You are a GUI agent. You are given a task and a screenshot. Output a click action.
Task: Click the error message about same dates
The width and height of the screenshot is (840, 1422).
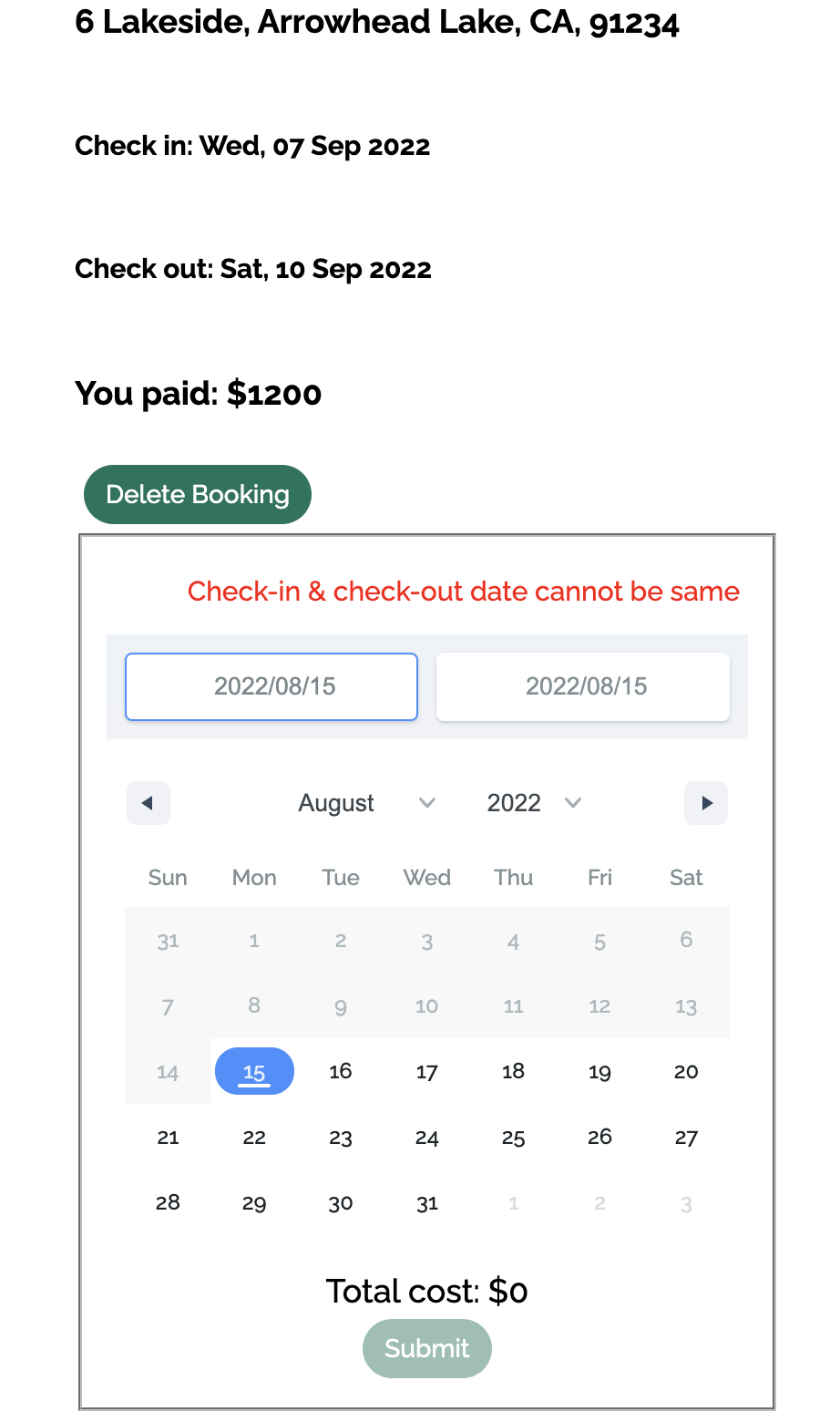click(x=463, y=592)
